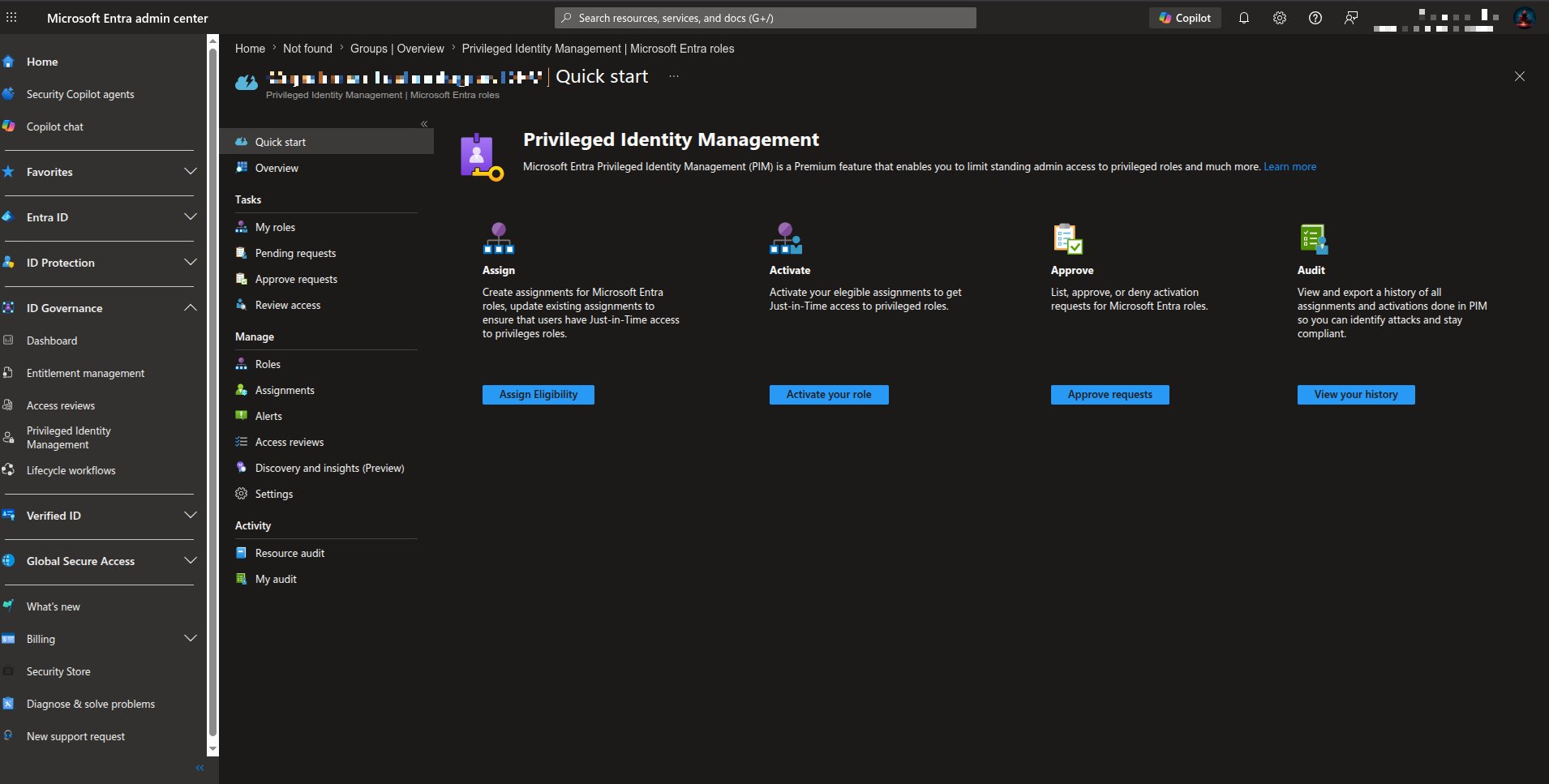Viewport: 1549px width, 784px height.
Task: Open the Not found breadcrumb
Action: click(x=307, y=49)
